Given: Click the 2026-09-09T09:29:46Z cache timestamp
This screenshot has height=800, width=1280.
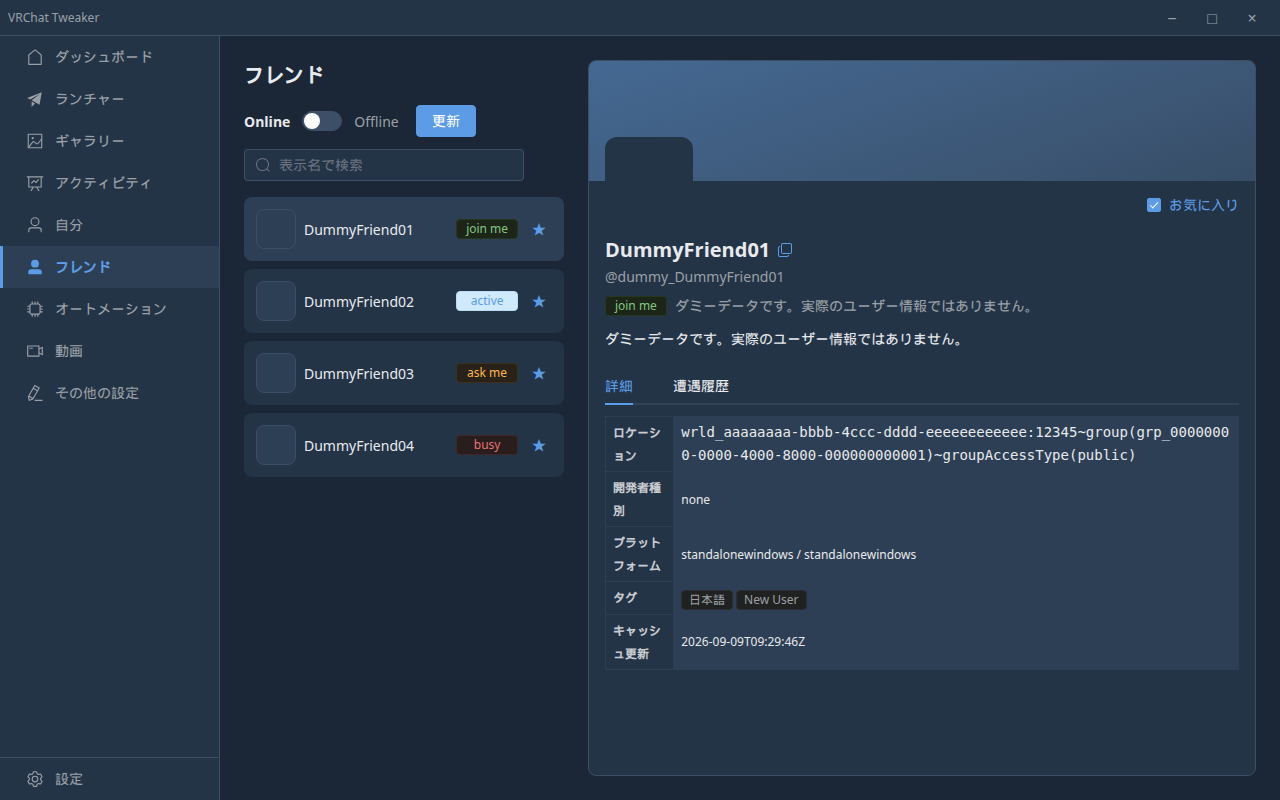Looking at the screenshot, I should (743, 642).
